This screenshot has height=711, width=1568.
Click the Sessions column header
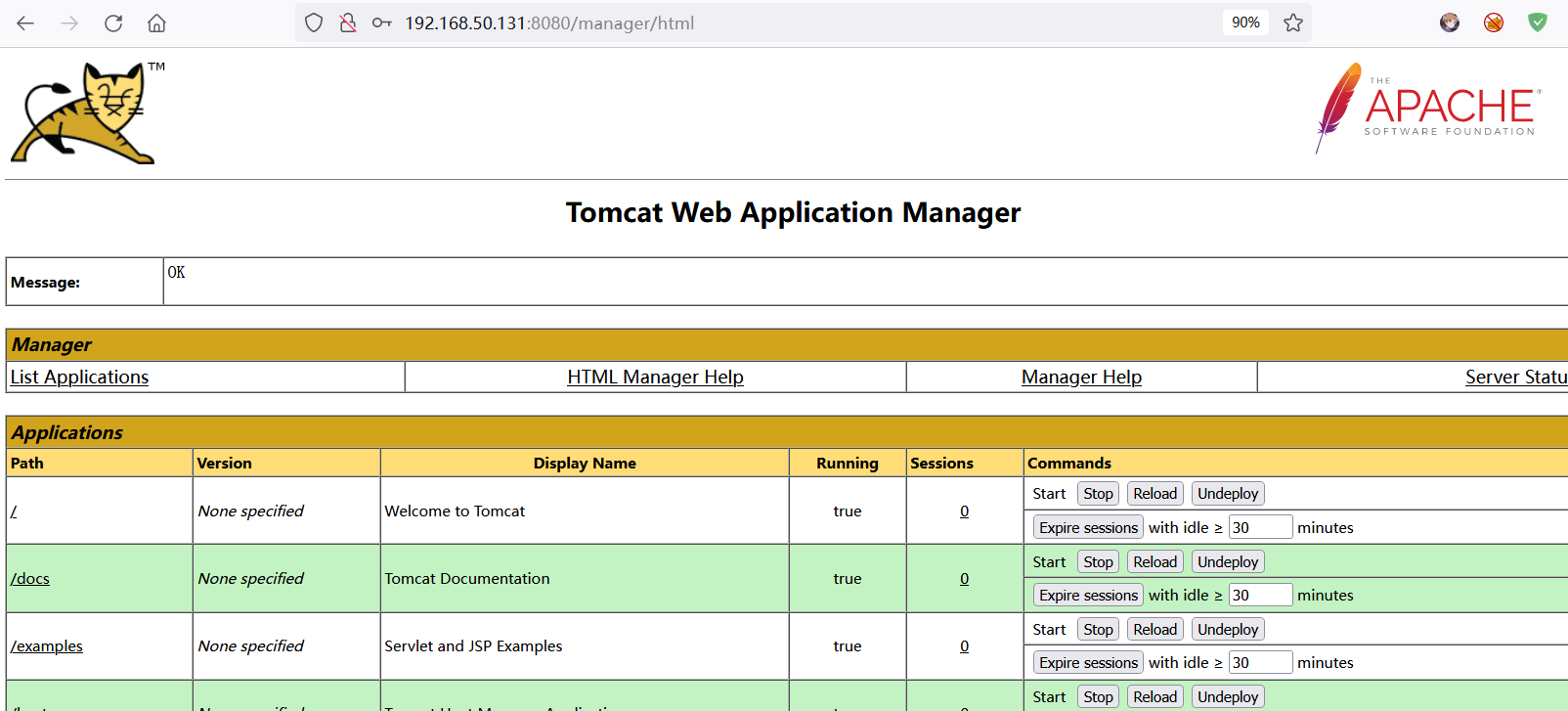(941, 463)
